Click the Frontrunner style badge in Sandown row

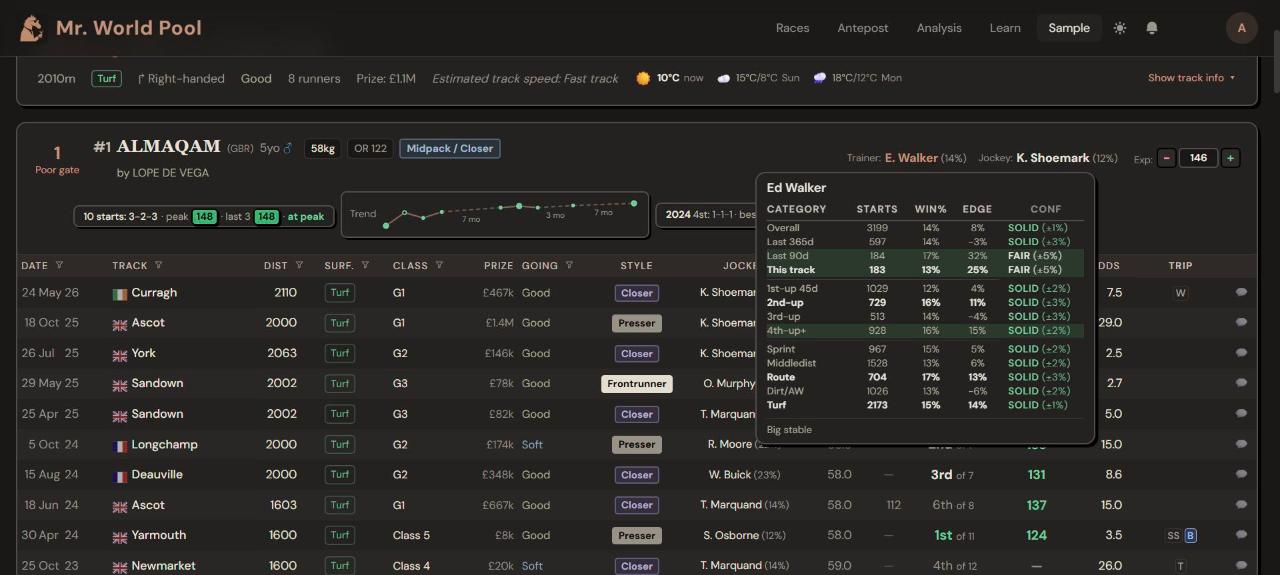pos(637,384)
